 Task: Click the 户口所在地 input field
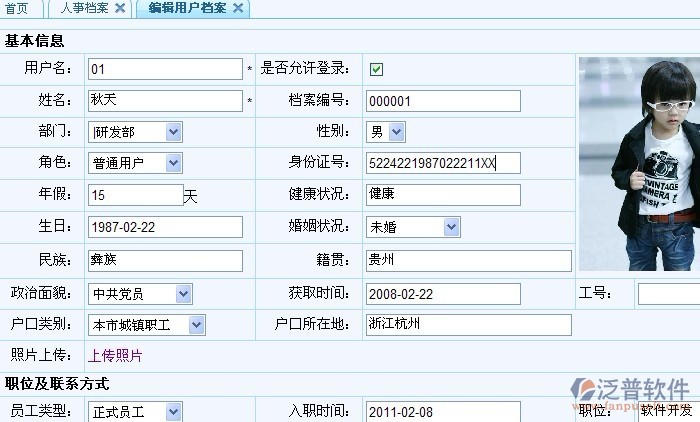click(468, 325)
